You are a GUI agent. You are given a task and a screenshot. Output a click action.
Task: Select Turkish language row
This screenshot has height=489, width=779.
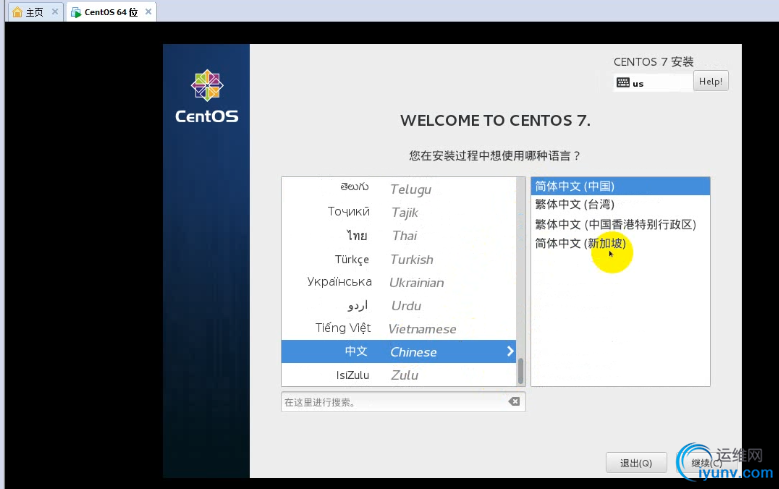click(x=399, y=259)
